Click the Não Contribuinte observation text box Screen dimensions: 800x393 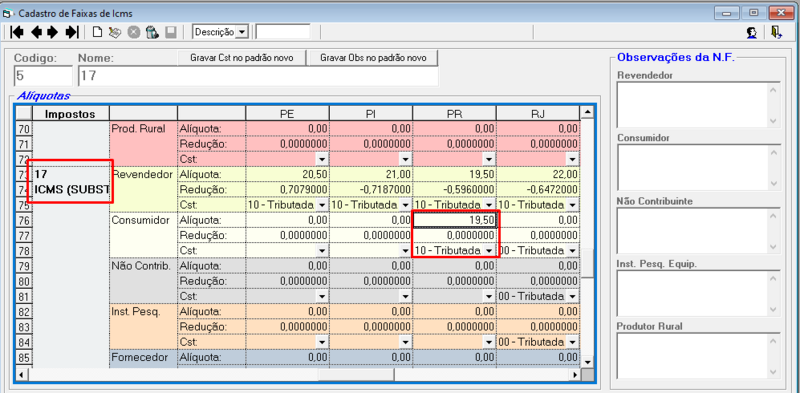(x=698, y=231)
